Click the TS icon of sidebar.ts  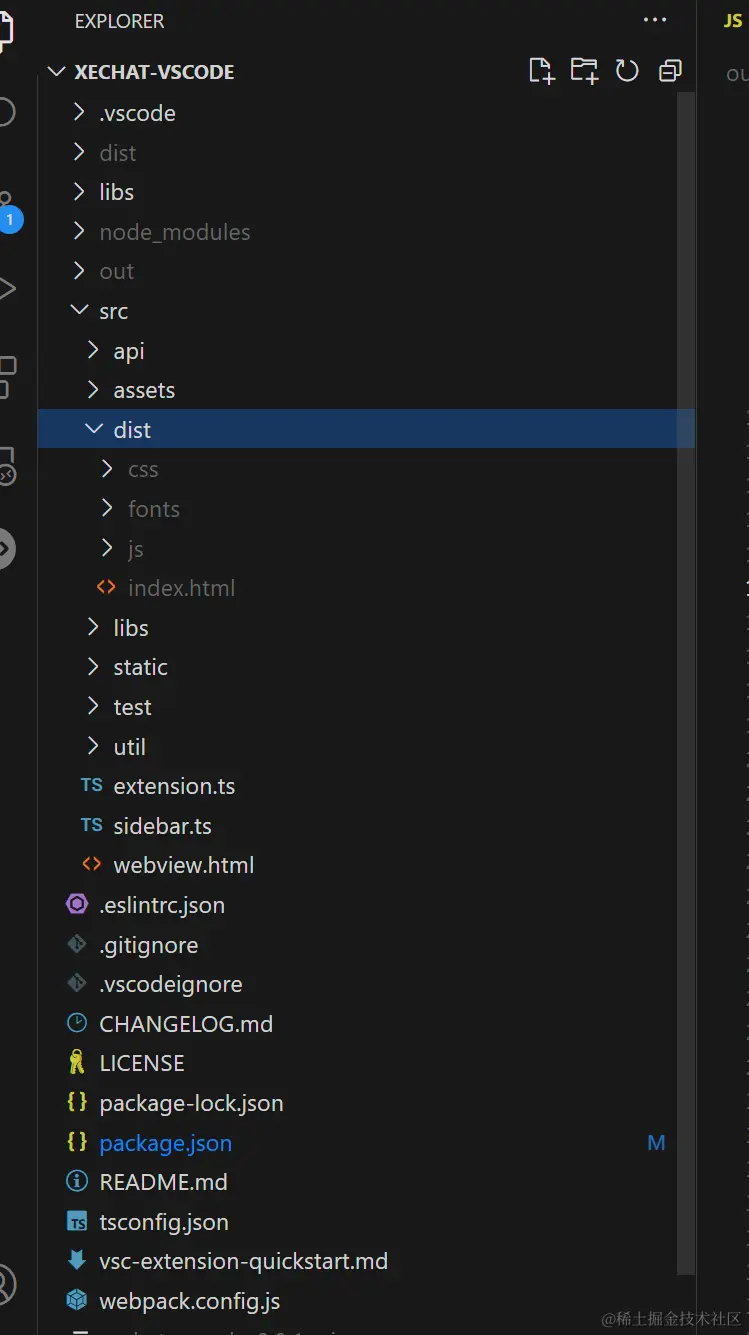(92, 826)
